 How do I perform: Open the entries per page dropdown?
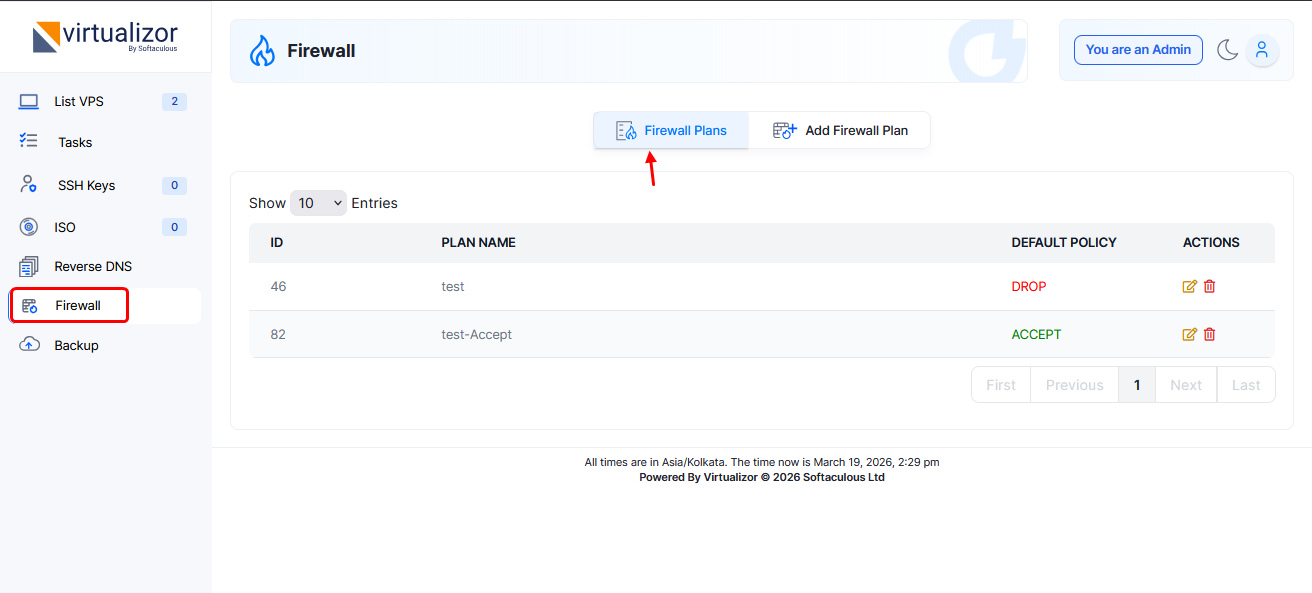pyautogui.click(x=318, y=203)
